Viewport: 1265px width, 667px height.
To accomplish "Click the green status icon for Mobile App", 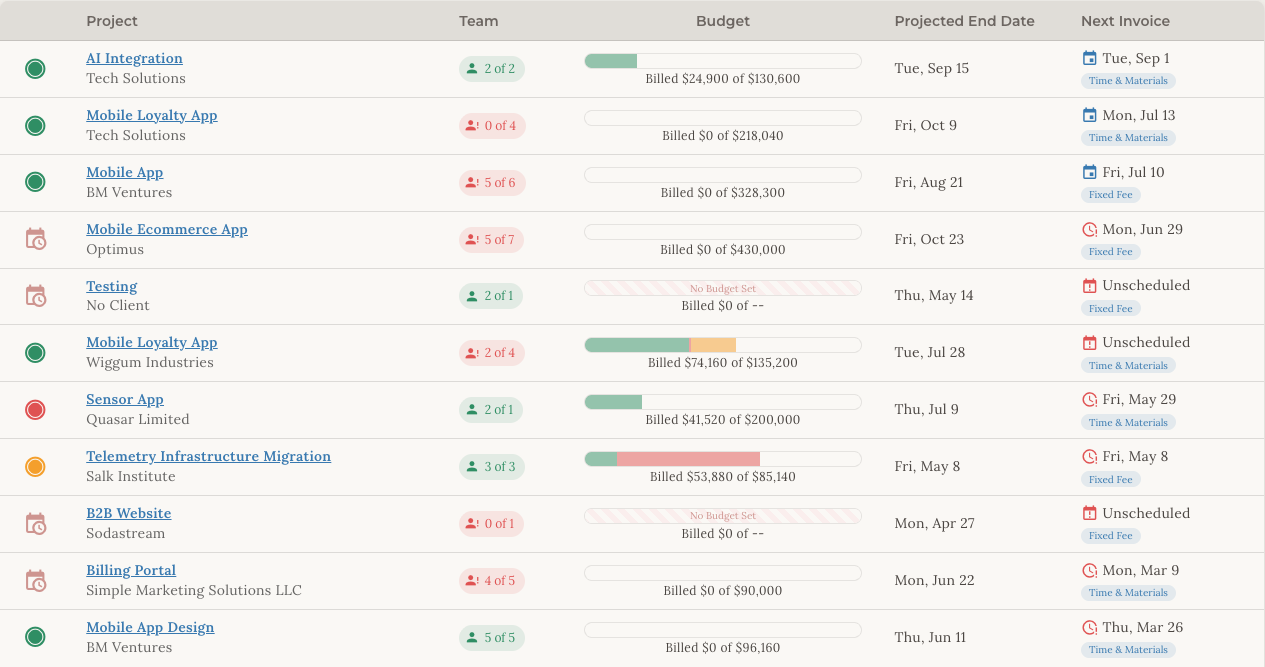I will pyautogui.click(x=35, y=182).
